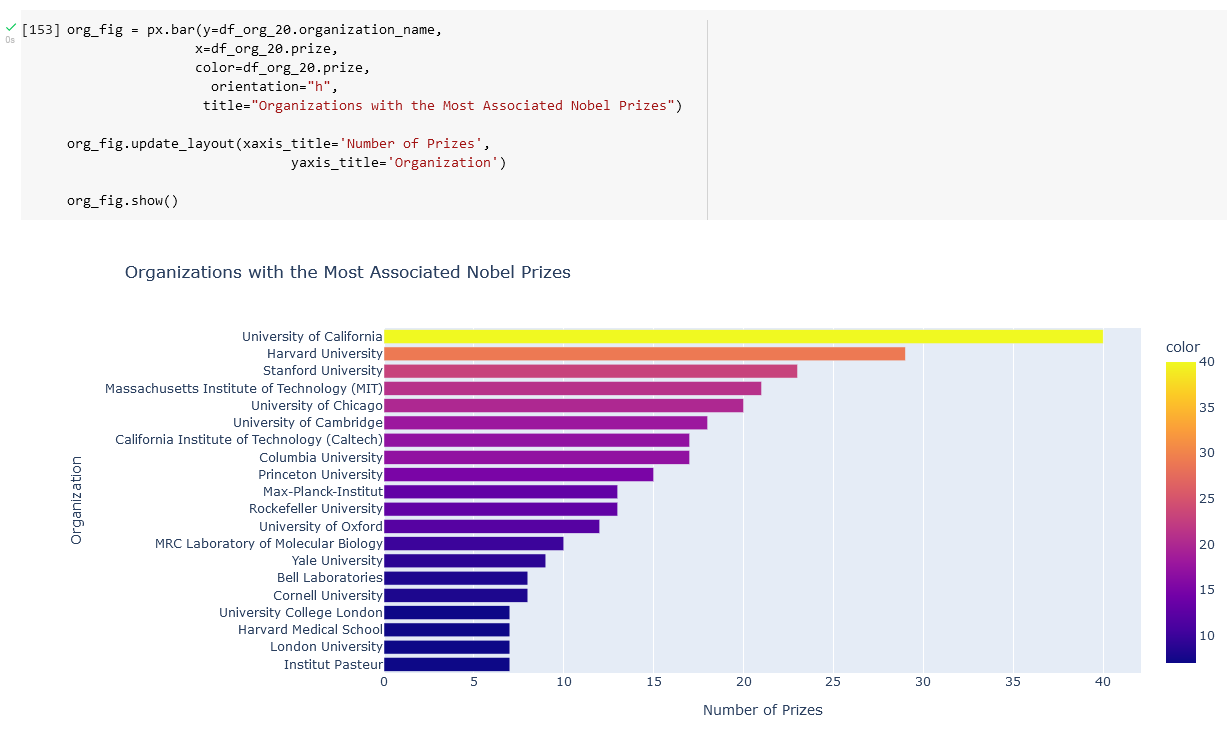Click the chart title text
The width and height of the screenshot is (1227, 743).
(x=347, y=272)
